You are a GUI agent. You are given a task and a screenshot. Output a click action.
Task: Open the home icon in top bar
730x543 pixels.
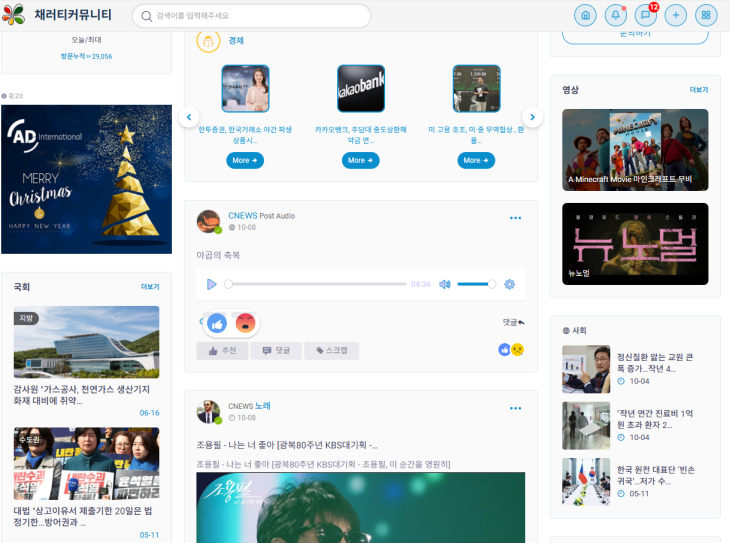tap(585, 15)
